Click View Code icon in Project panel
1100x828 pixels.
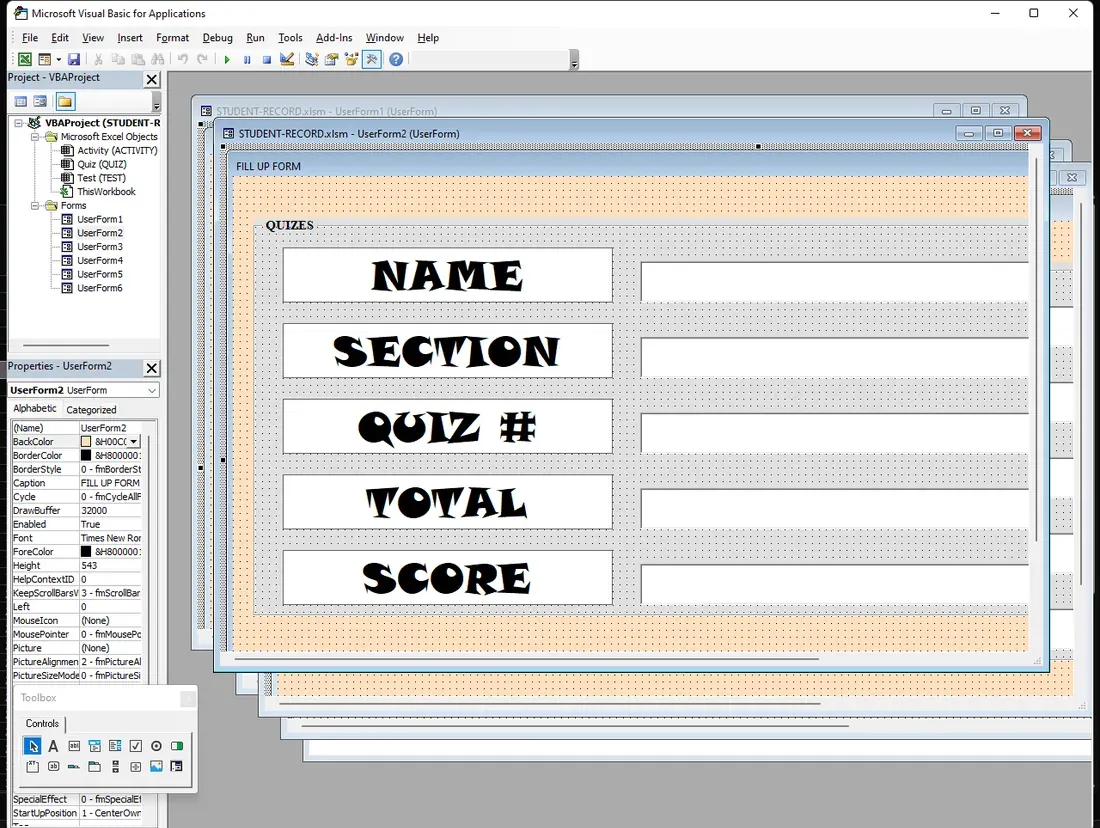[x=21, y=102]
